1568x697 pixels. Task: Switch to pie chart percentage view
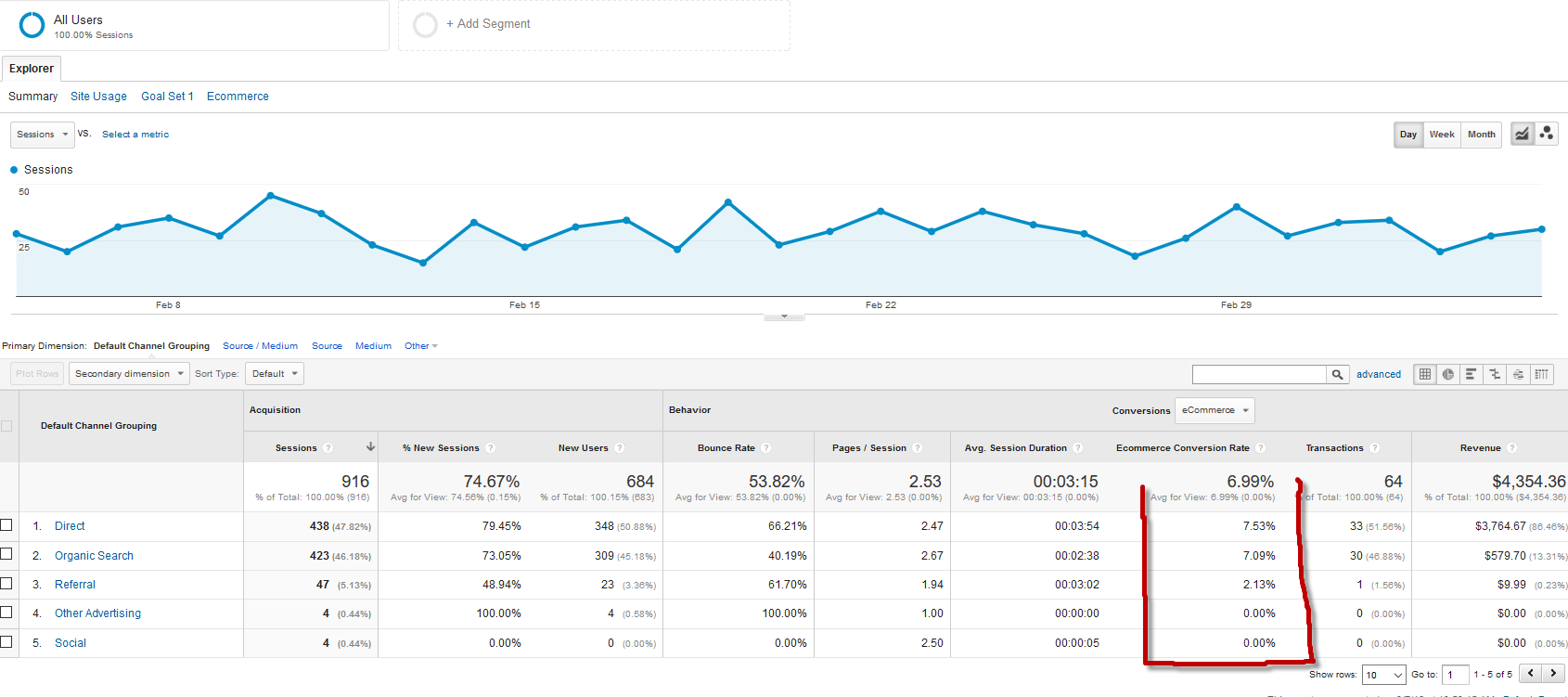1448,374
